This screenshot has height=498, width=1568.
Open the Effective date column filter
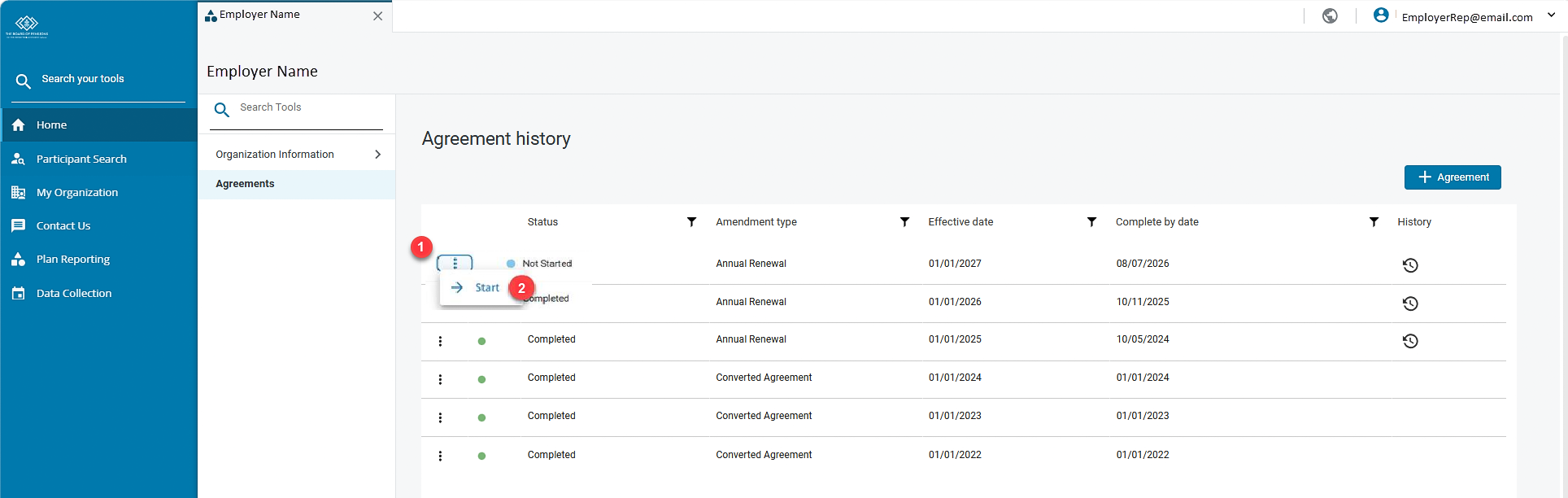point(1091,222)
